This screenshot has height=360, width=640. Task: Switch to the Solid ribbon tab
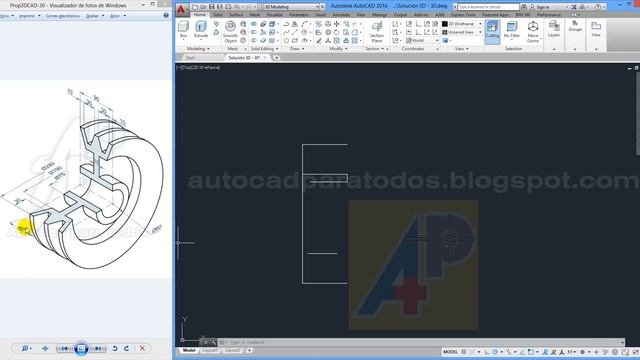click(x=218, y=15)
